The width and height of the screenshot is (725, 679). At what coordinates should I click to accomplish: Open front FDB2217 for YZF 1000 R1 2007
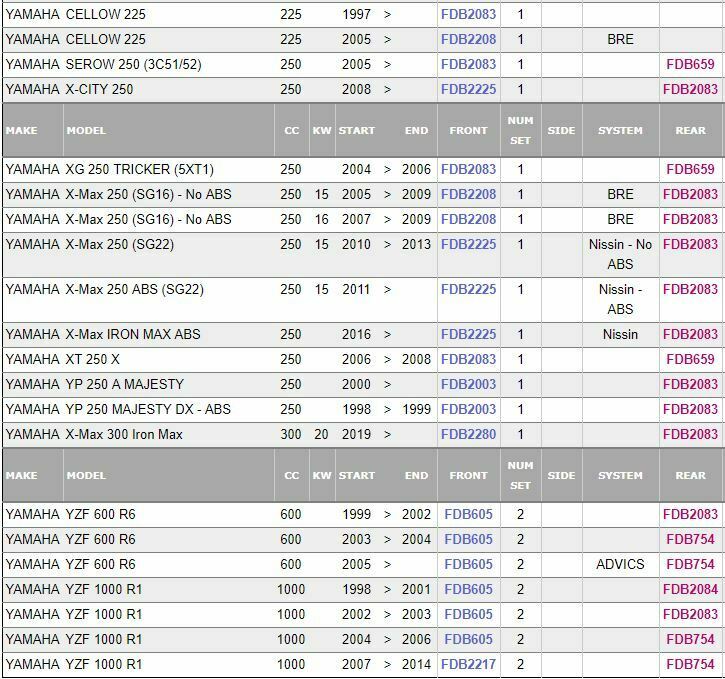tap(468, 664)
